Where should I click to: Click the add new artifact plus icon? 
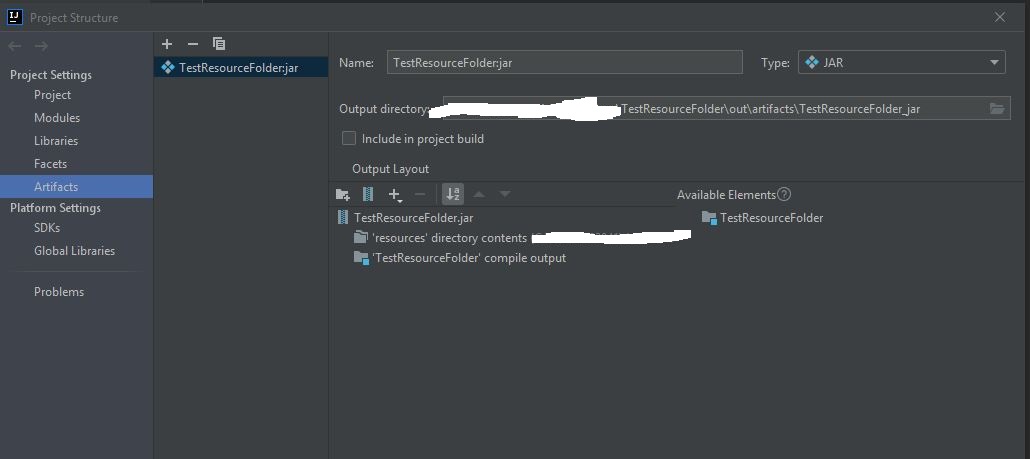[167, 44]
